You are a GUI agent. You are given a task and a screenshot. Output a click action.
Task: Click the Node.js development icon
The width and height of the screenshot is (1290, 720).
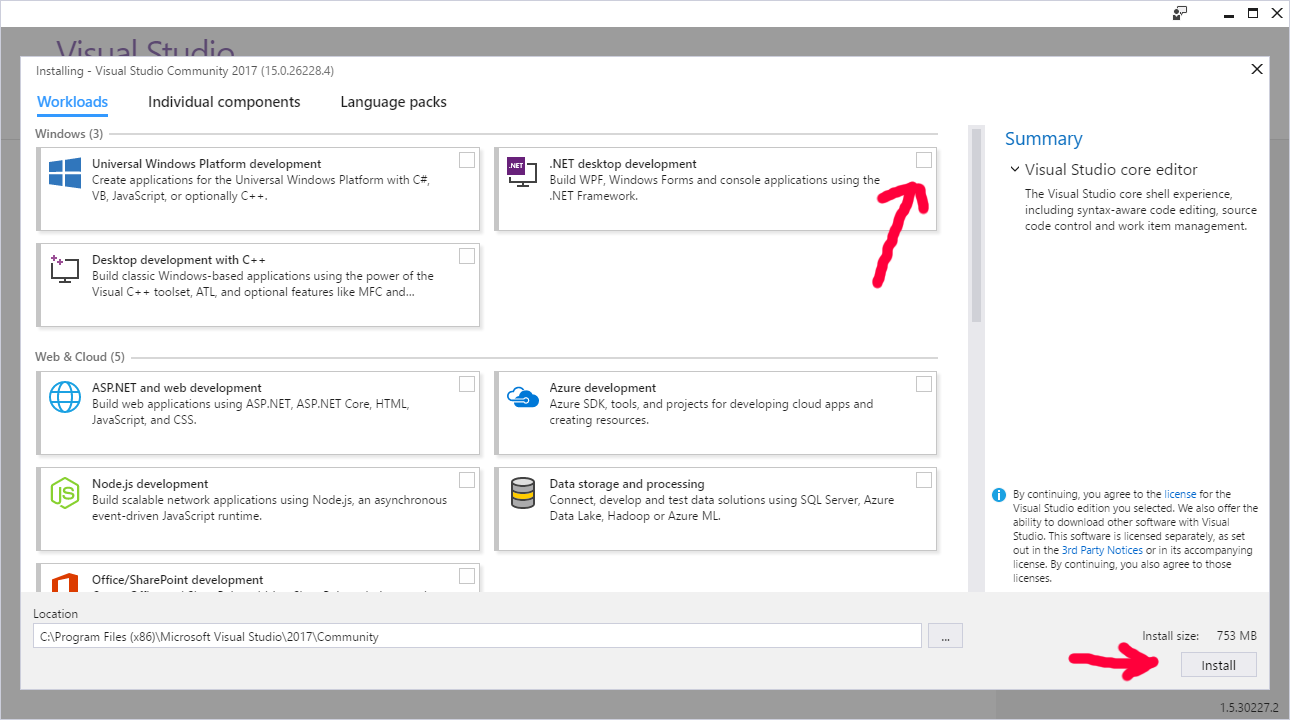[64, 492]
